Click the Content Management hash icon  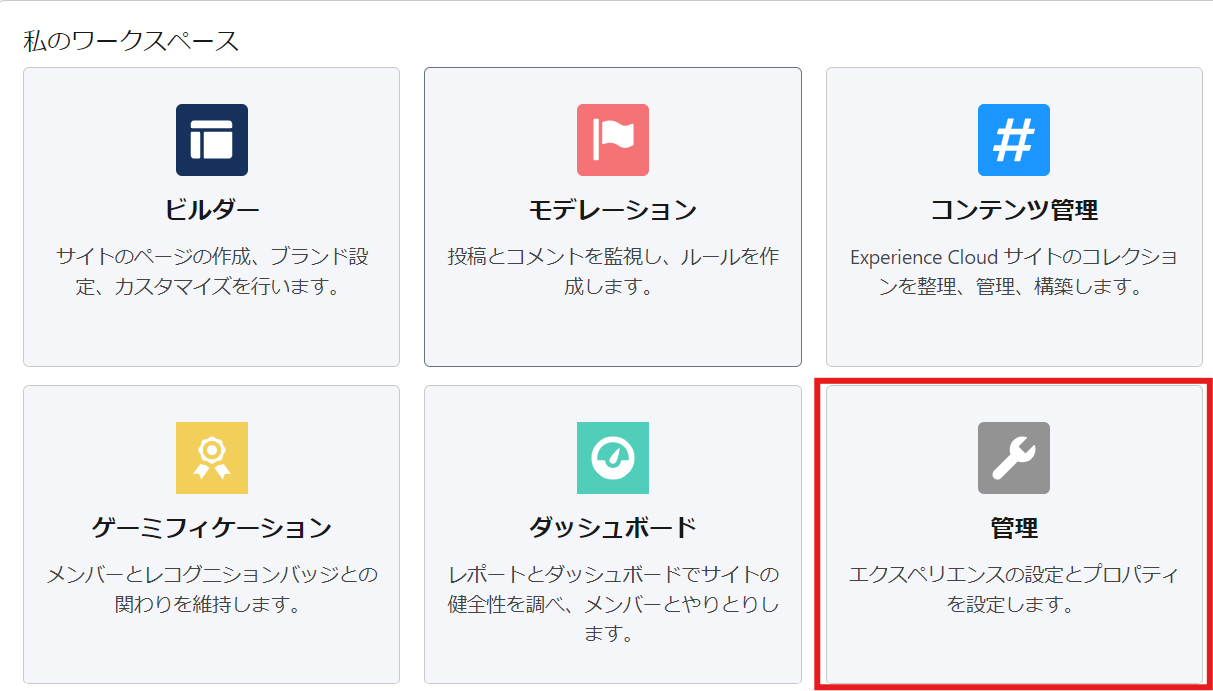1013,140
